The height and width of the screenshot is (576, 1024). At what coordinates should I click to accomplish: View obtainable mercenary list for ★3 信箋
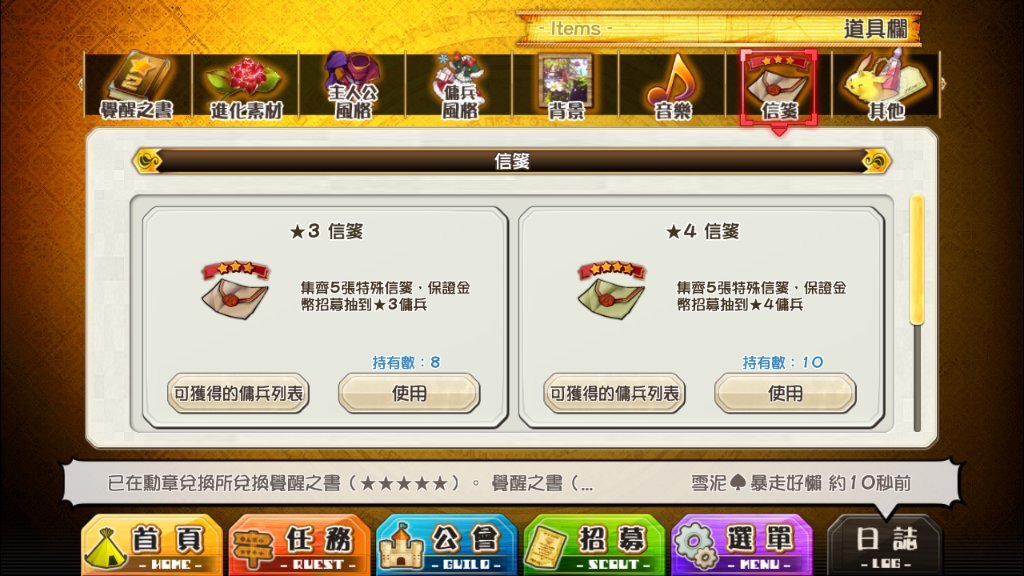tap(238, 393)
